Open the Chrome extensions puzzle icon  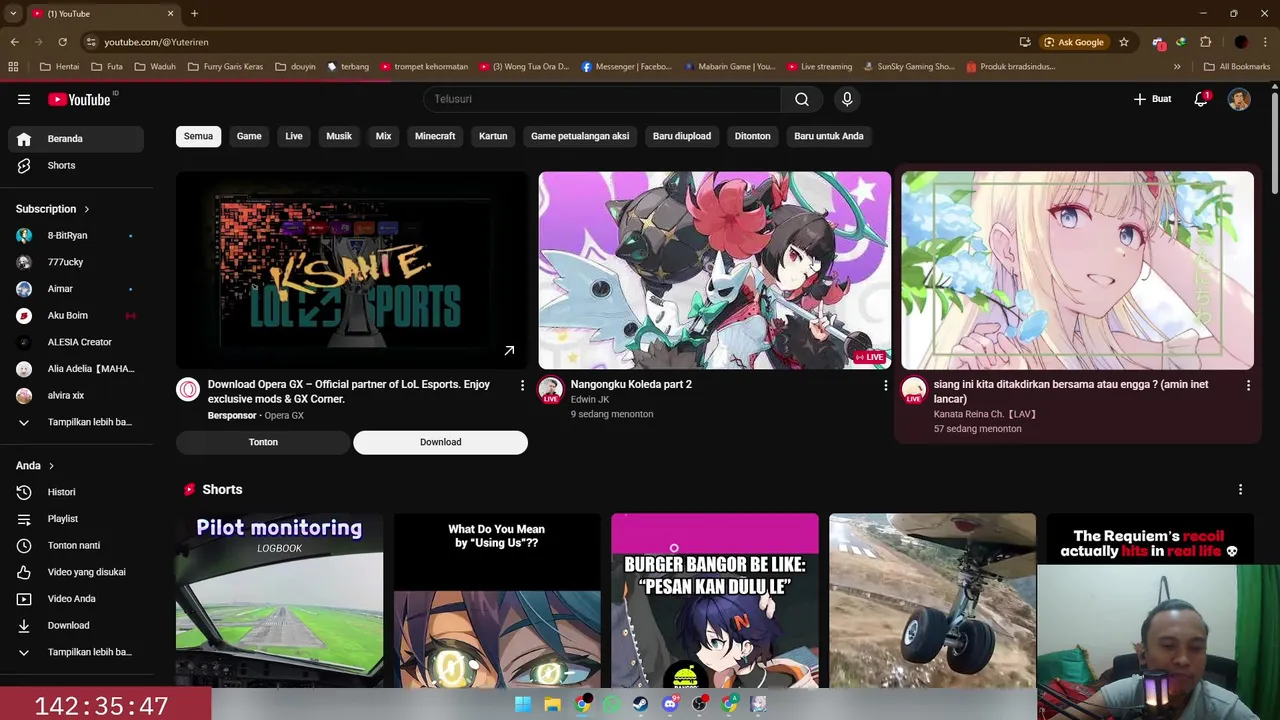coord(1205,42)
